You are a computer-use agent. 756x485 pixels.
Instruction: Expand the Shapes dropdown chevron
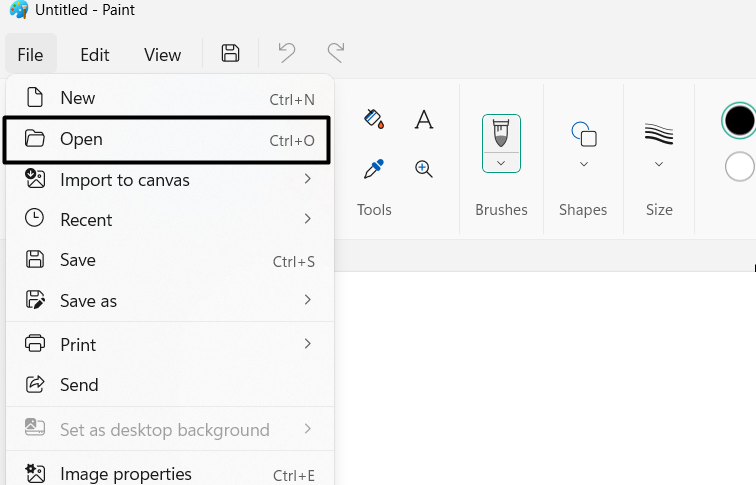(584, 164)
